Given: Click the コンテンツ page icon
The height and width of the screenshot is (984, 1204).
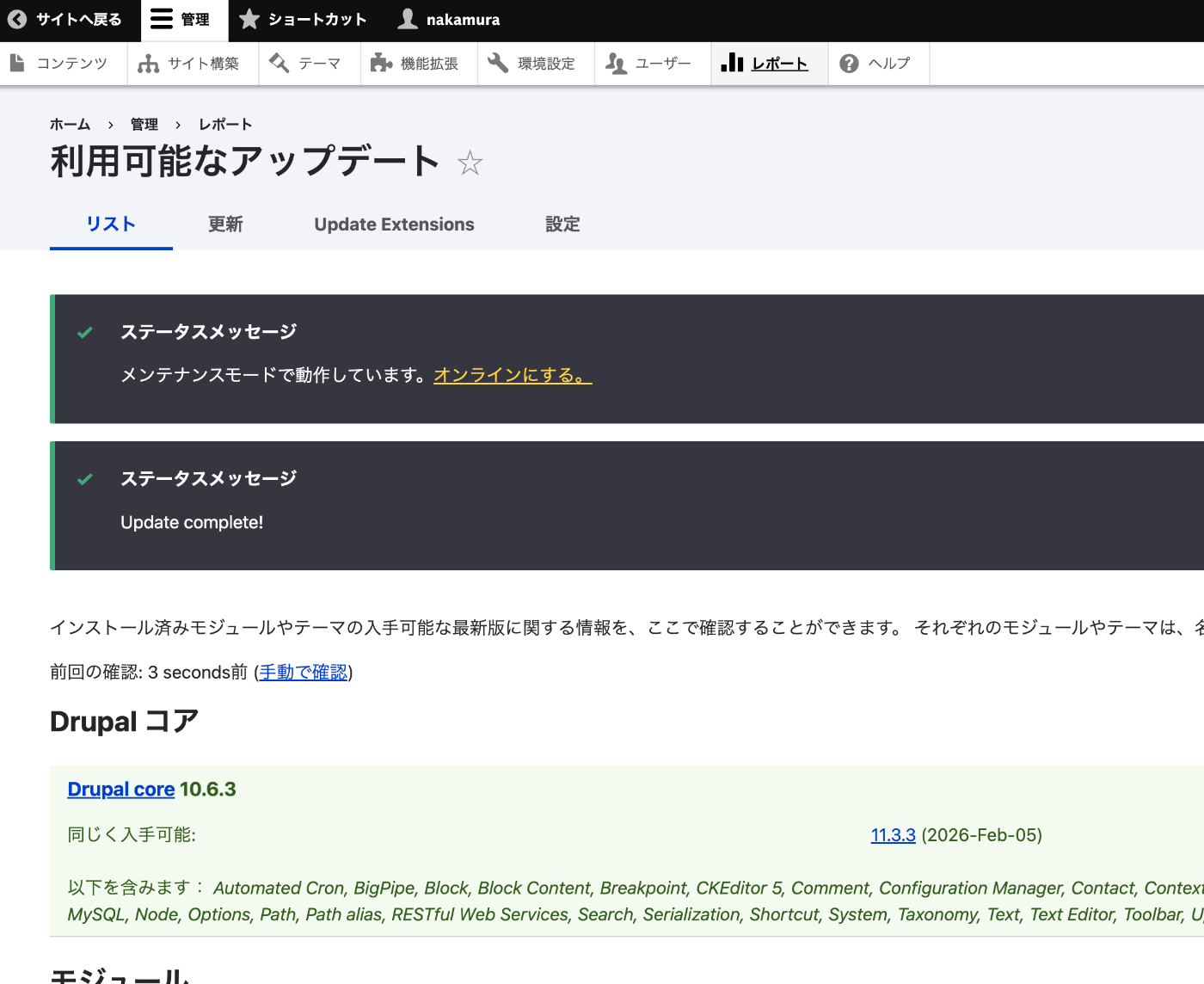Looking at the screenshot, I should (x=17, y=63).
